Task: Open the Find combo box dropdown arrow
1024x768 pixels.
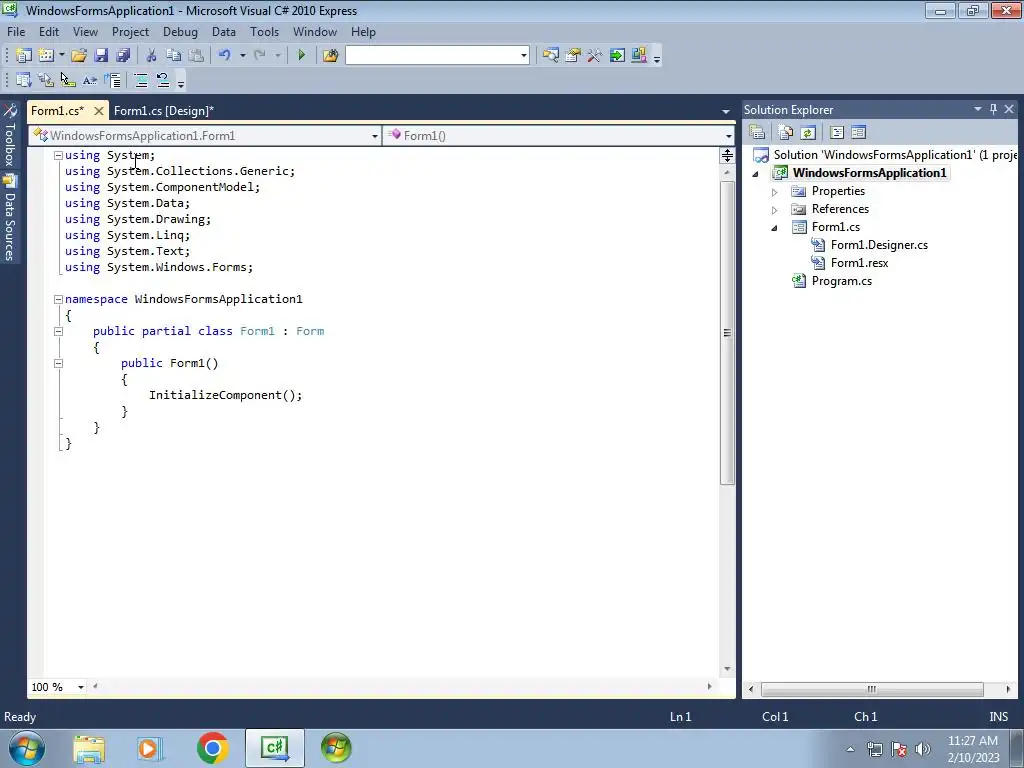Action: click(524, 56)
